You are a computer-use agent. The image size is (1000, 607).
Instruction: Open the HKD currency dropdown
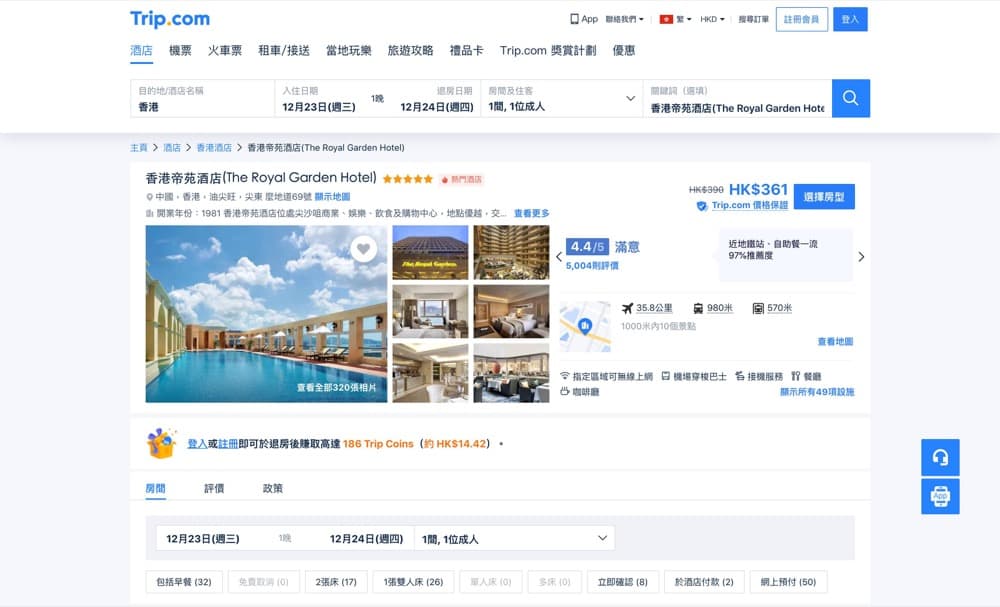(x=712, y=19)
